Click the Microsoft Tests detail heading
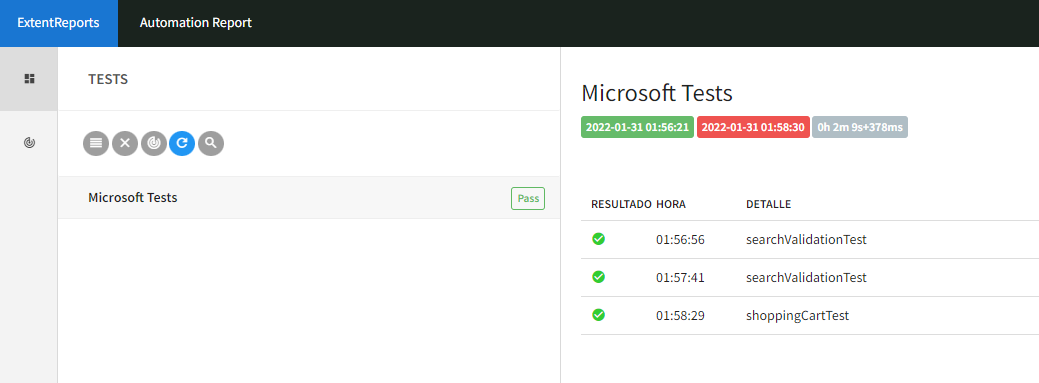Viewport: 1039px width, 383px height. (x=657, y=93)
